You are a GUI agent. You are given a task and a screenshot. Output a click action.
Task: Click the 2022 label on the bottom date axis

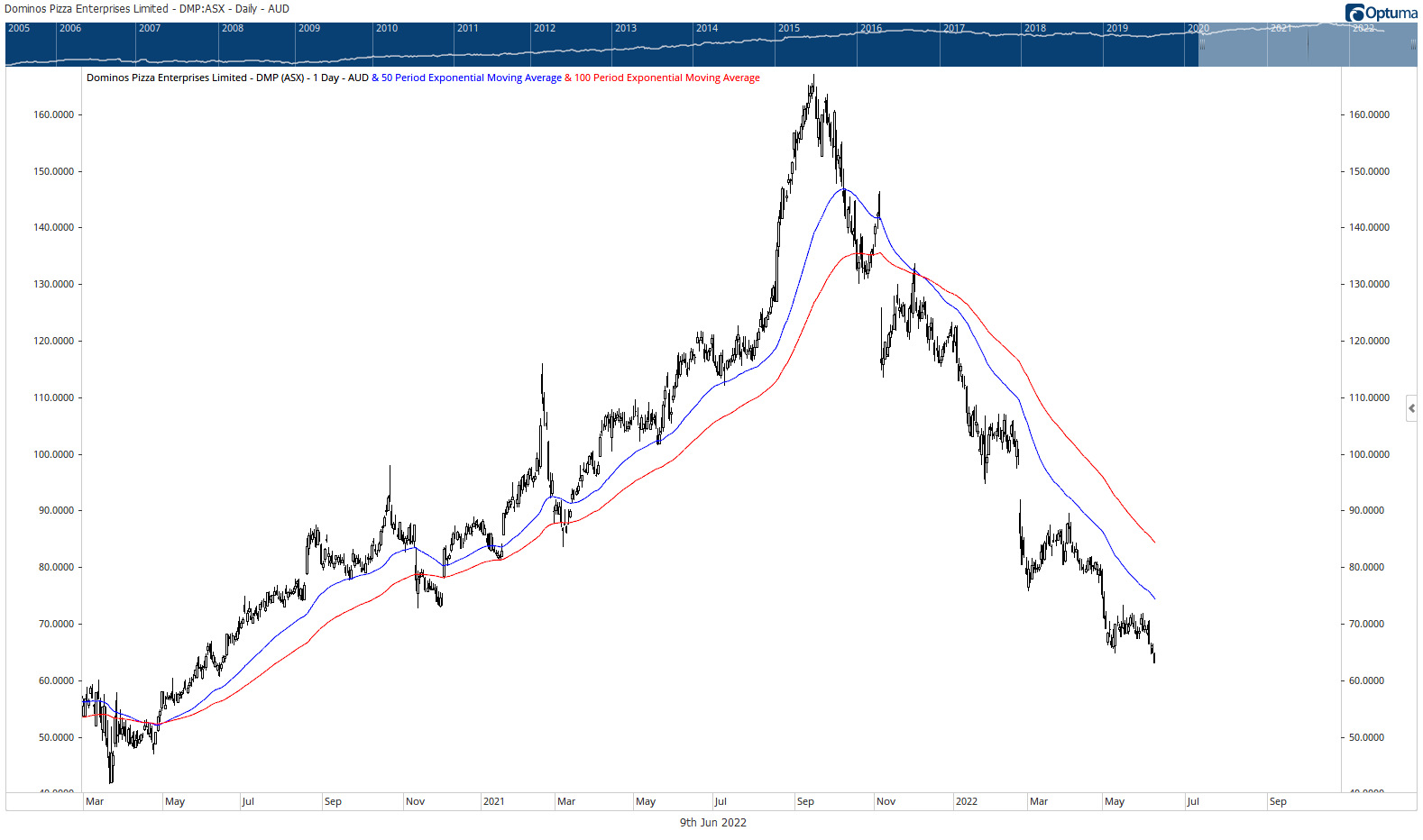[x=966, y=801]
